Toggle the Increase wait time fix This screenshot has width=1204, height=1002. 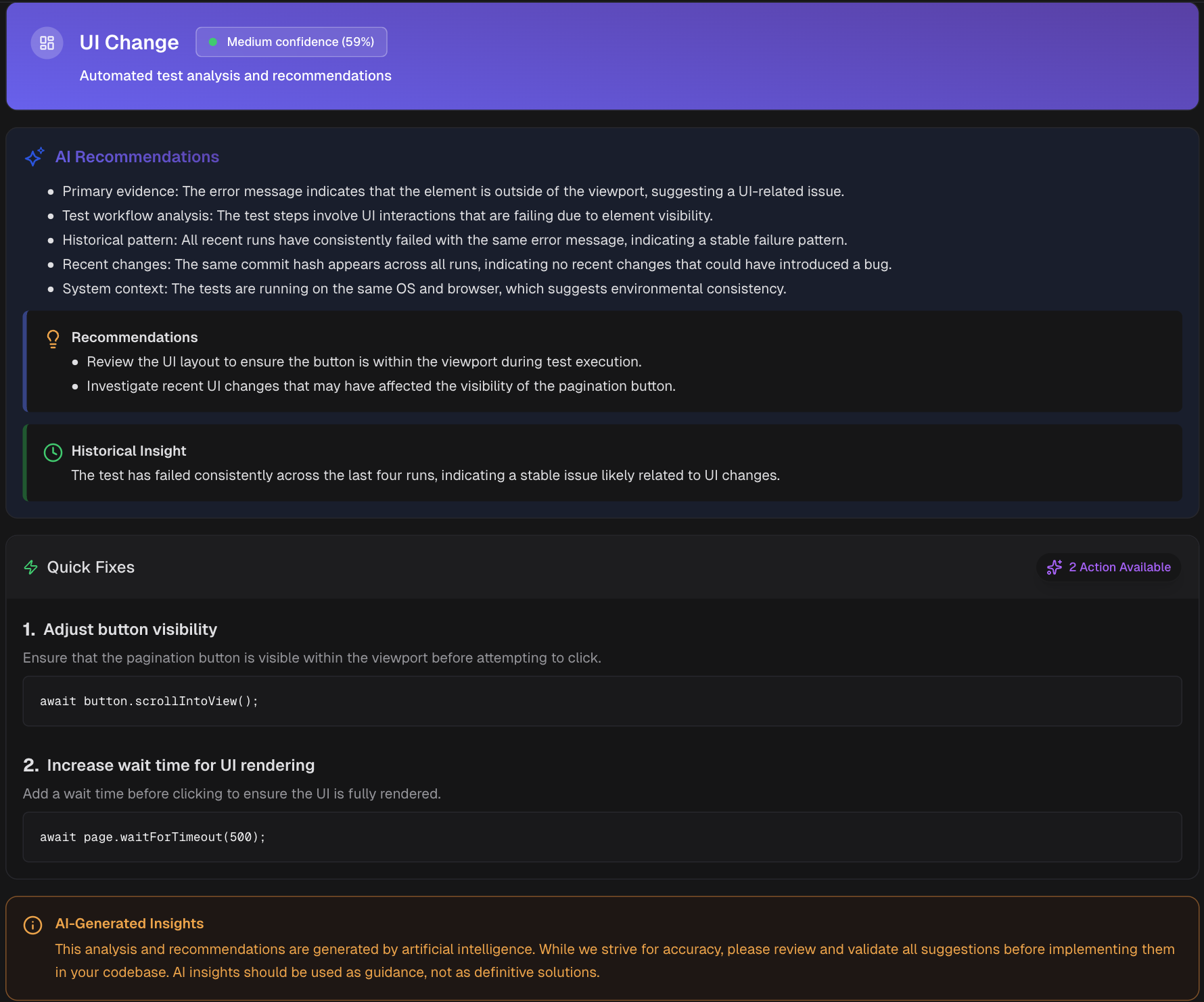pyautogui.click(x=180, y=765)
